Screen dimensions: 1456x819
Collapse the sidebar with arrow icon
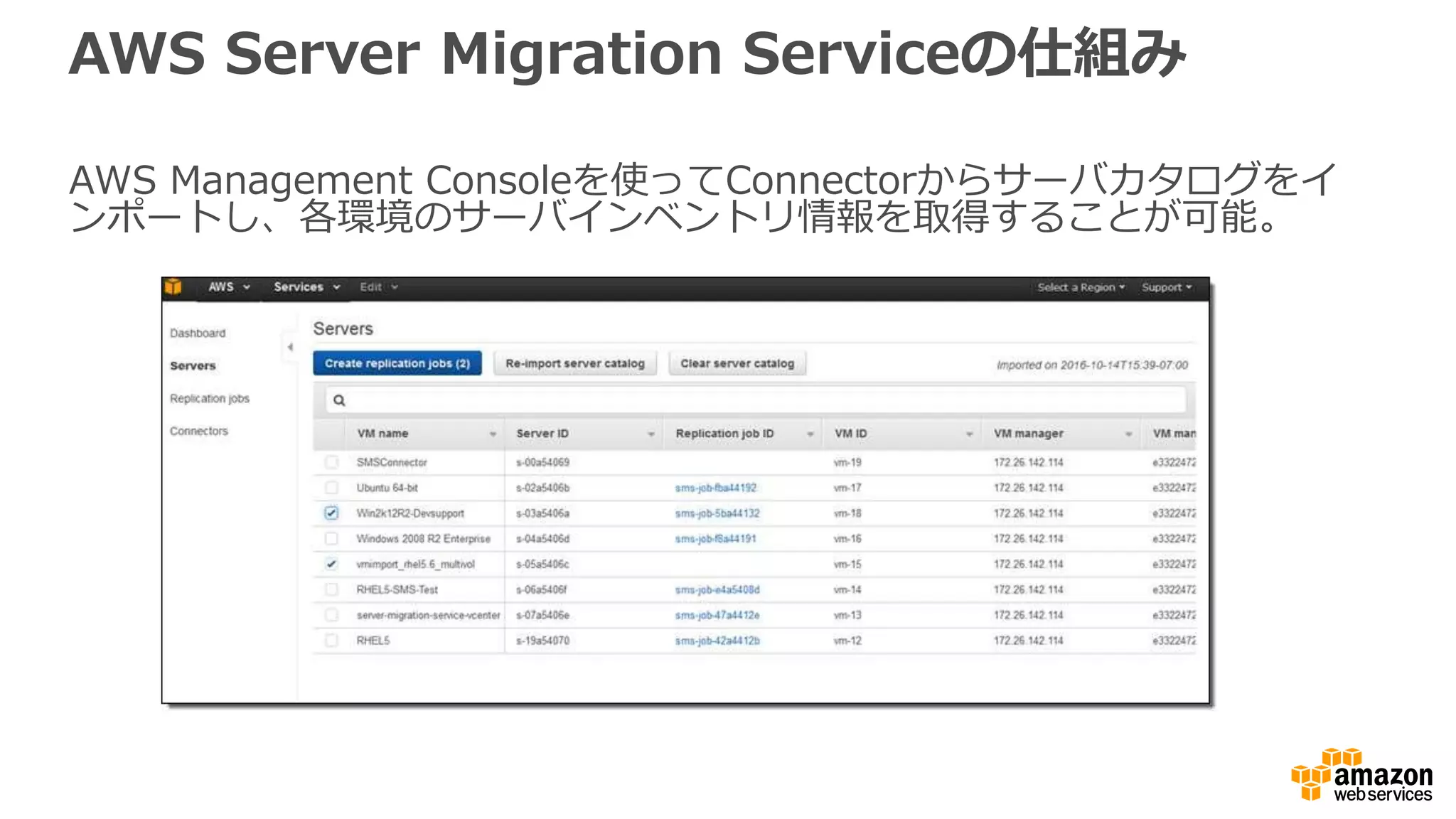pos(290,347)
